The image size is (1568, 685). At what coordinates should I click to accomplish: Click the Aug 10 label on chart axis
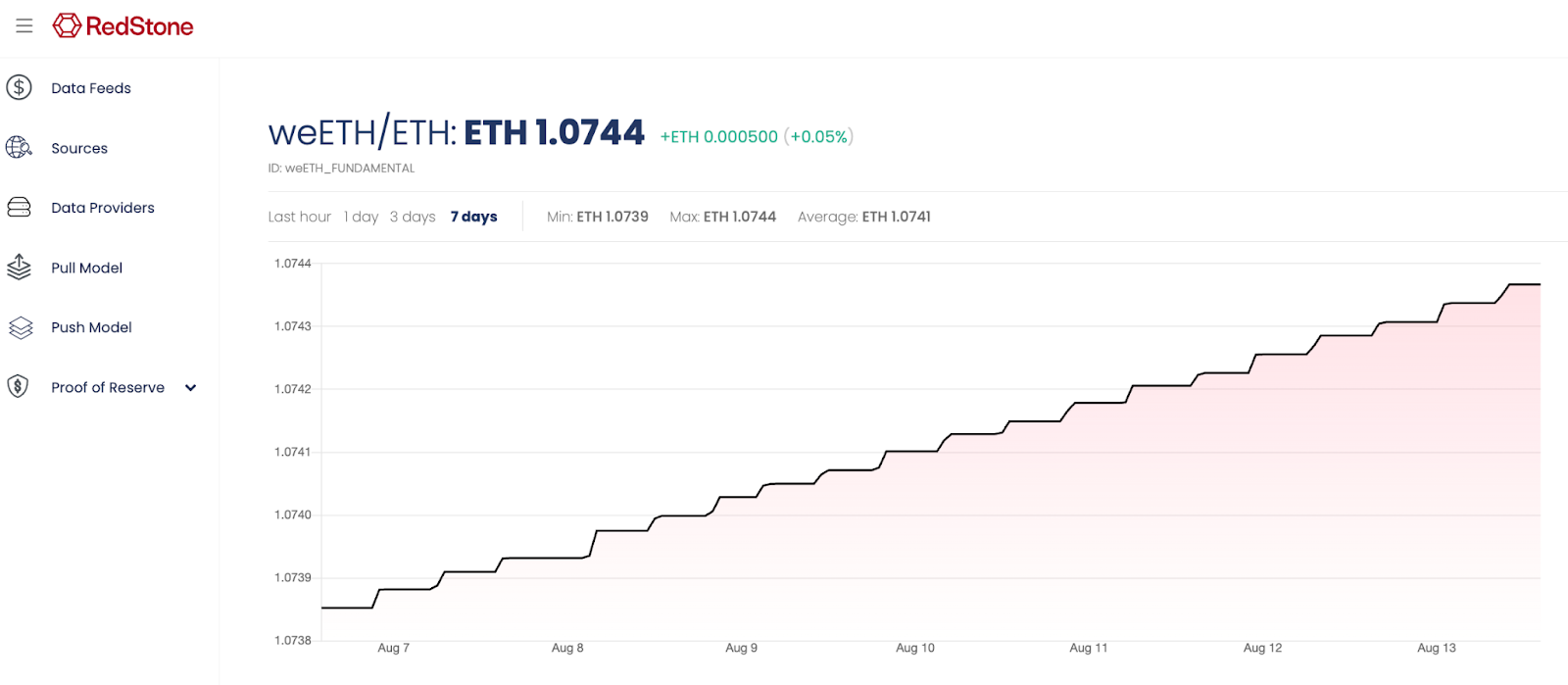pos(914,648)
